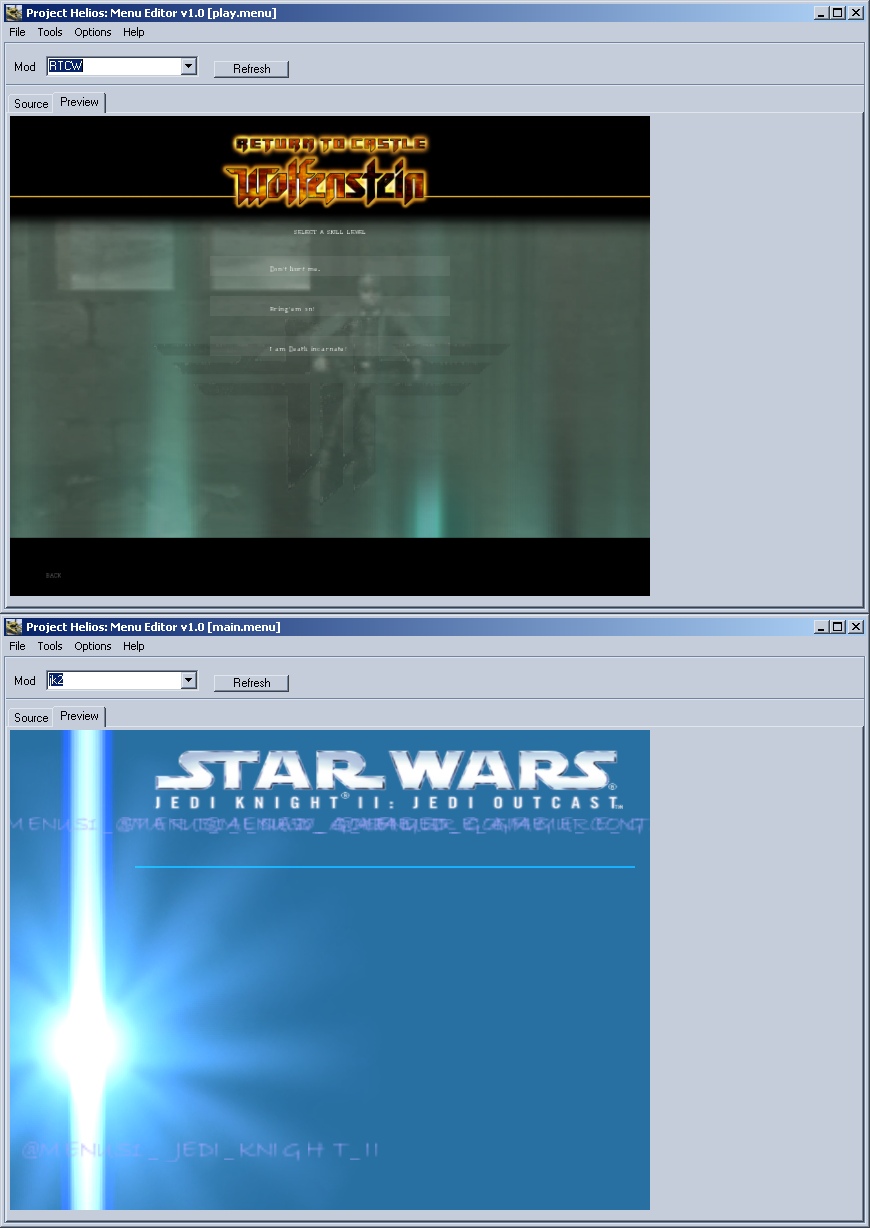870x1228 pixels.
Task: Choose "I am Death incarnate!" skill level
Action: coord(330,347)
